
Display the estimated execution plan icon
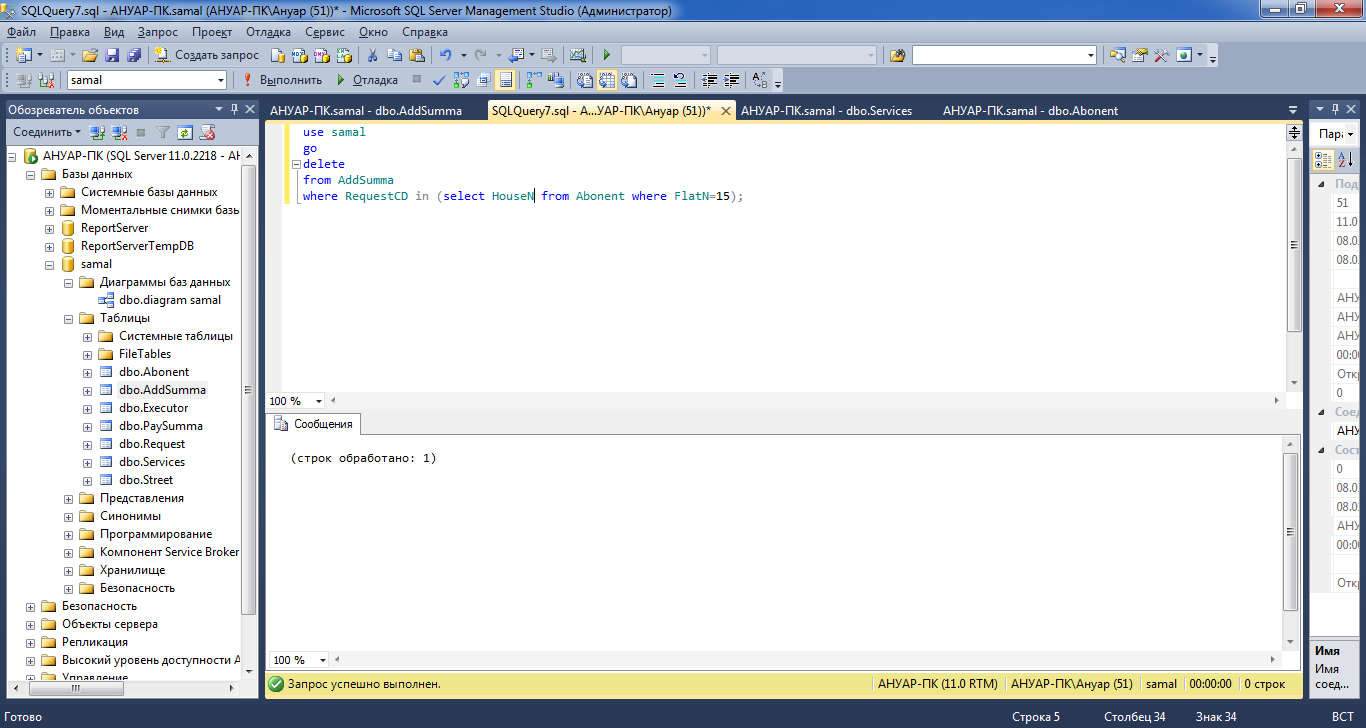click(461, 80)
